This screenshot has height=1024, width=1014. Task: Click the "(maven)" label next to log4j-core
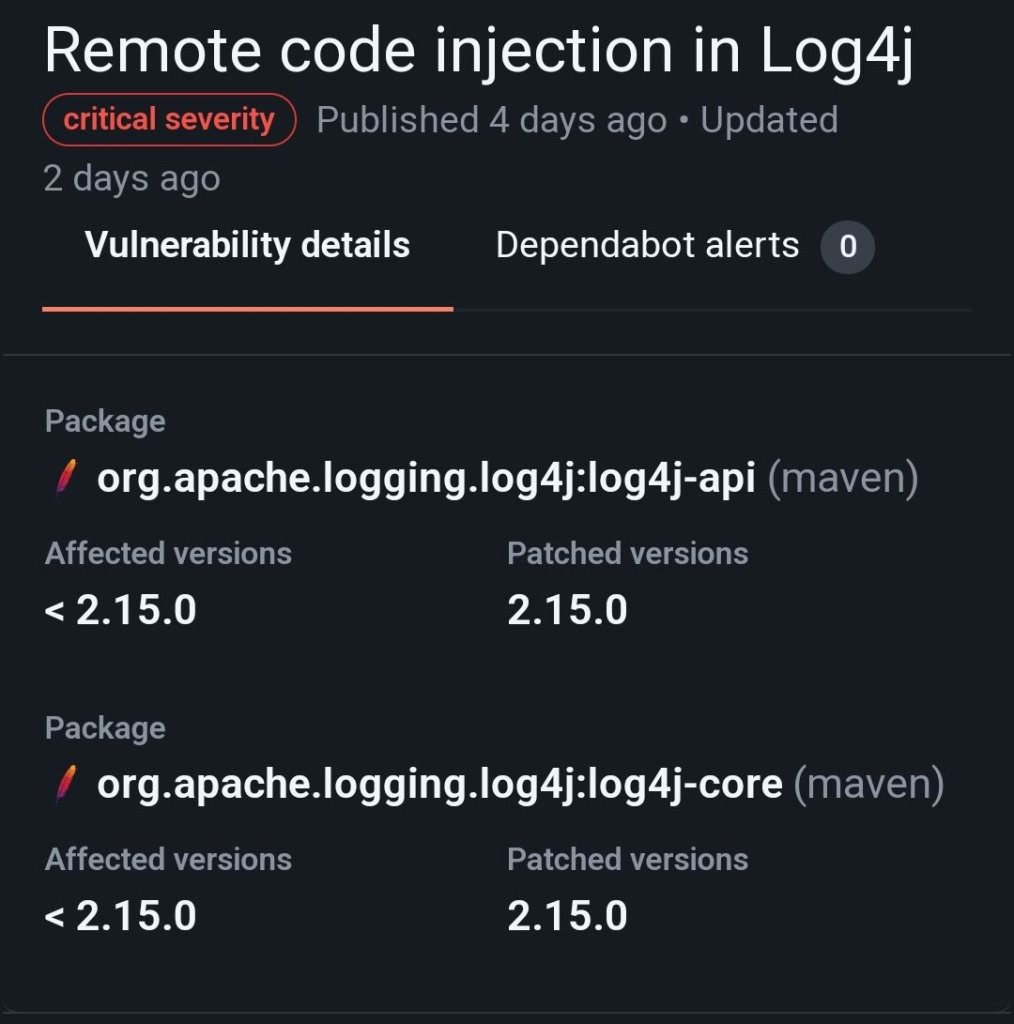868,785
